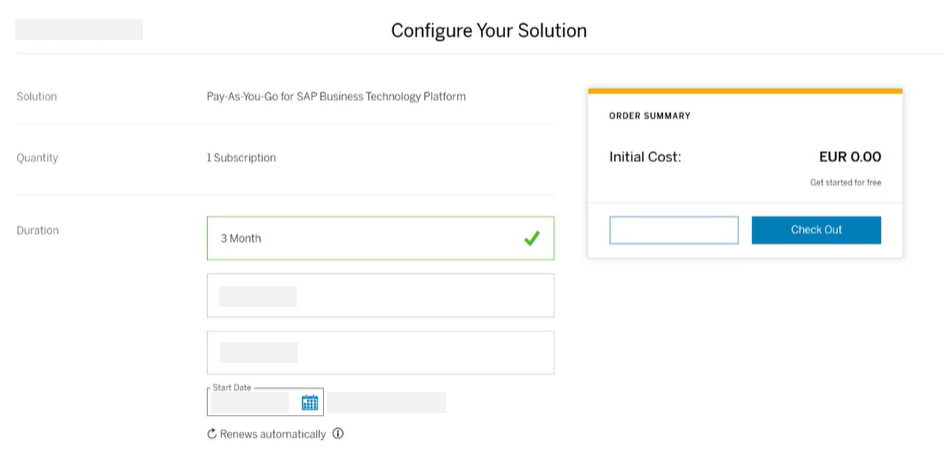
Task: Click the Duration row label
Action: (38, 230)
